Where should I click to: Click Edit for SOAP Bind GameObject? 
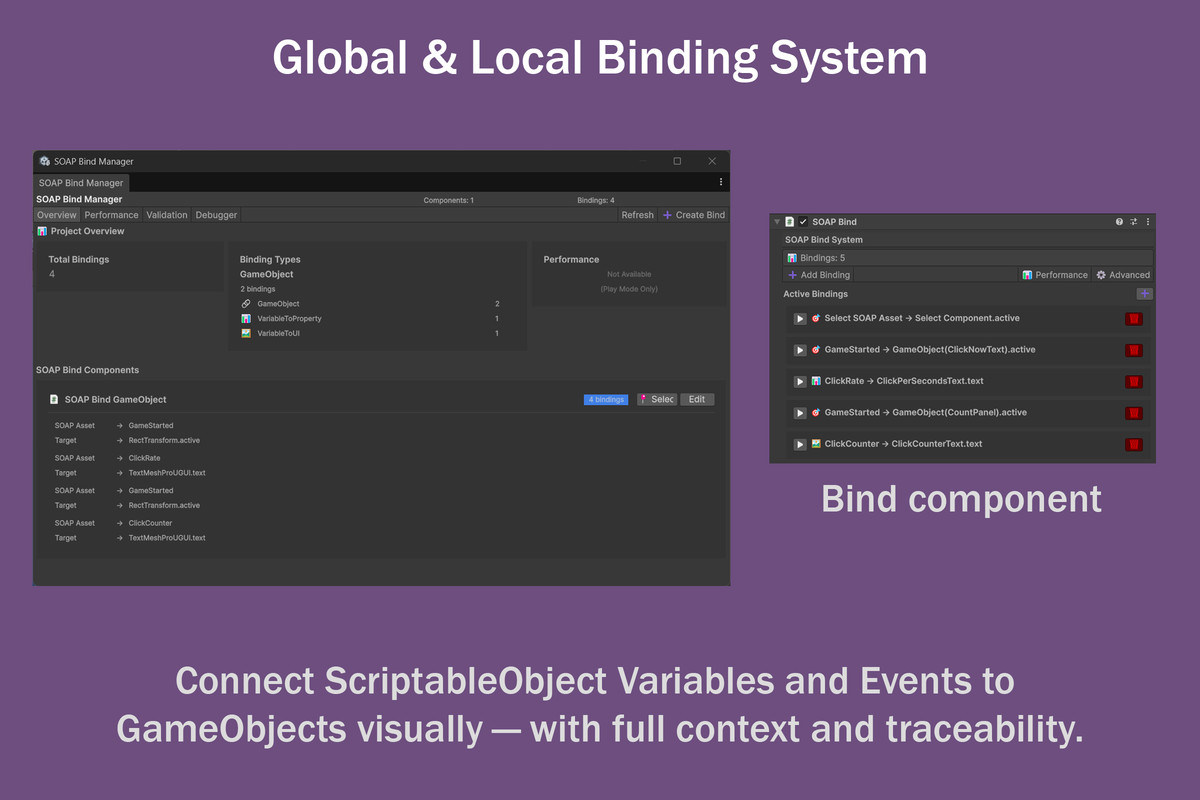(697, 399)
